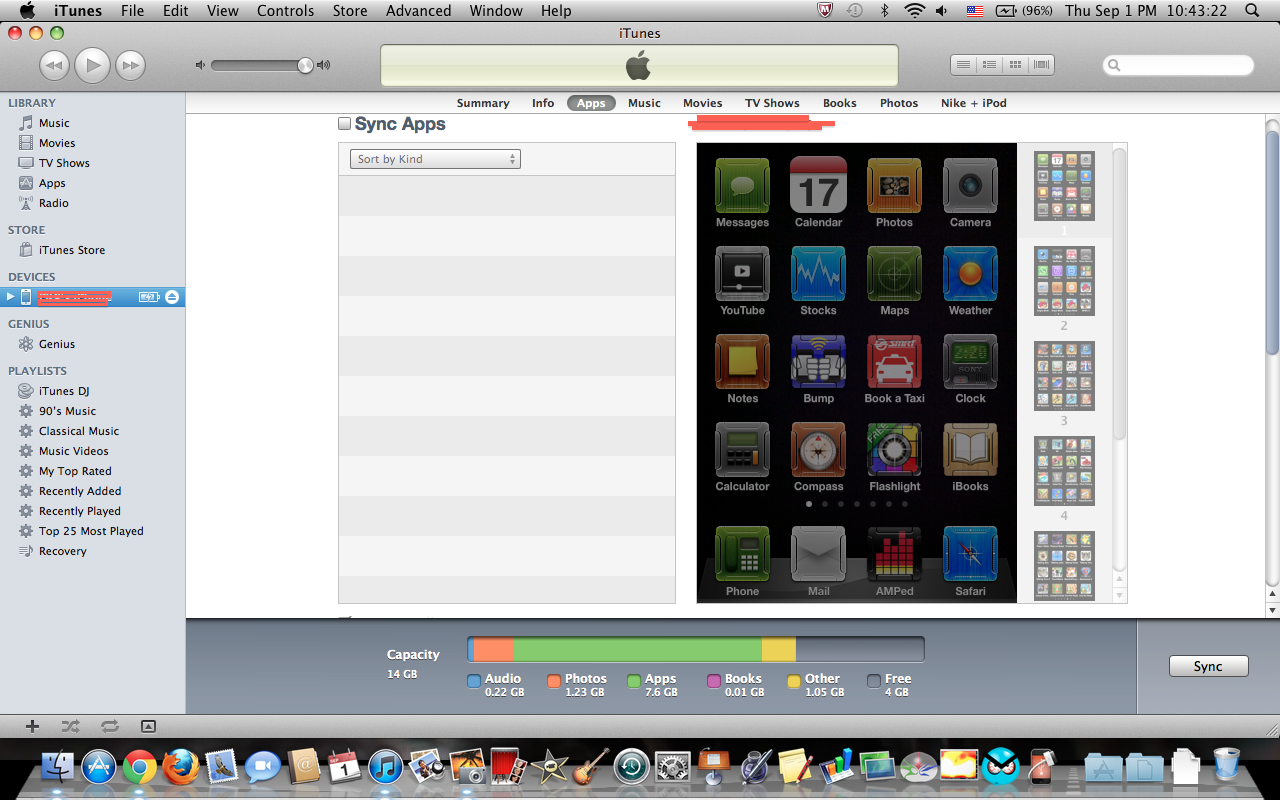Open the Store menu in menu bar
The height and width of the screenshot is (800, 1280).
coord(350,11)
